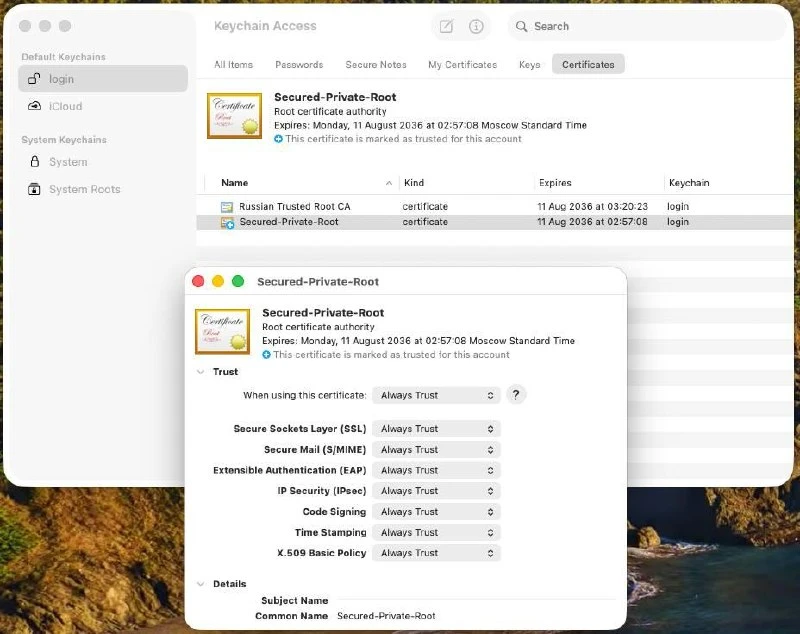The width and height of the screenshot is (800, 634).
Task: Open the info icon in Keychain Access toolbar
Action: pyautogui.click(x=476, y=26)
